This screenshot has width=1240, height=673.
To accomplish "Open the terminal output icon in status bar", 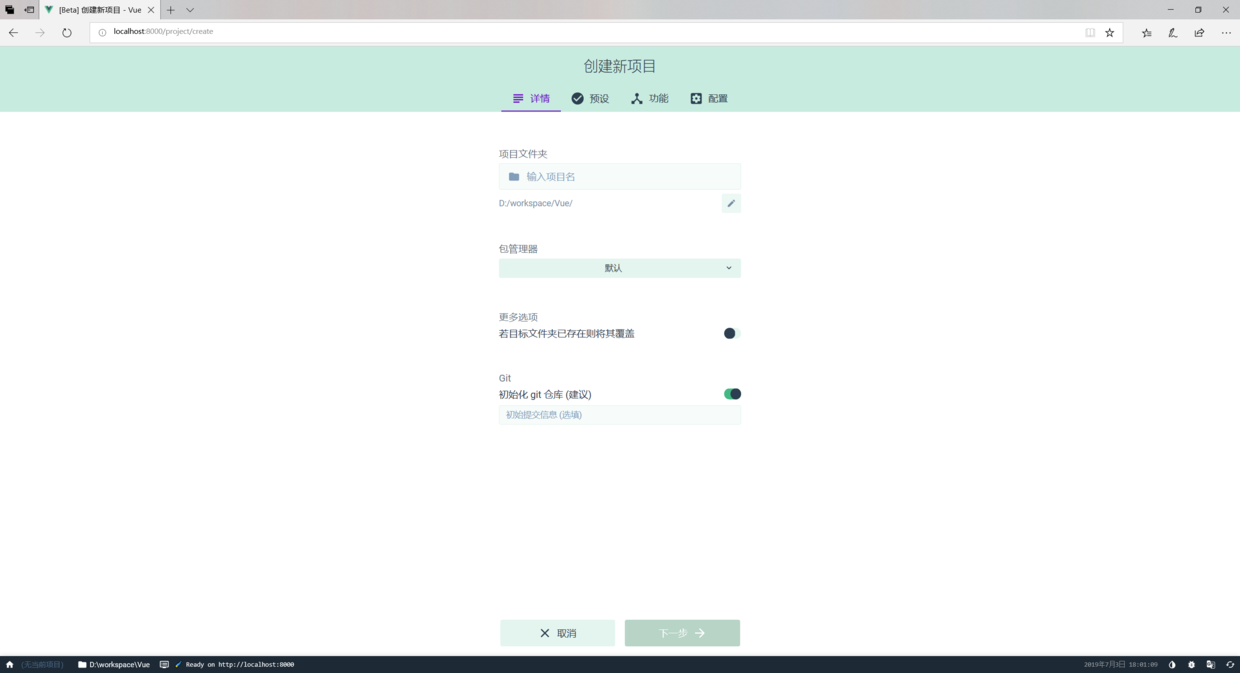I will (164, 664).
